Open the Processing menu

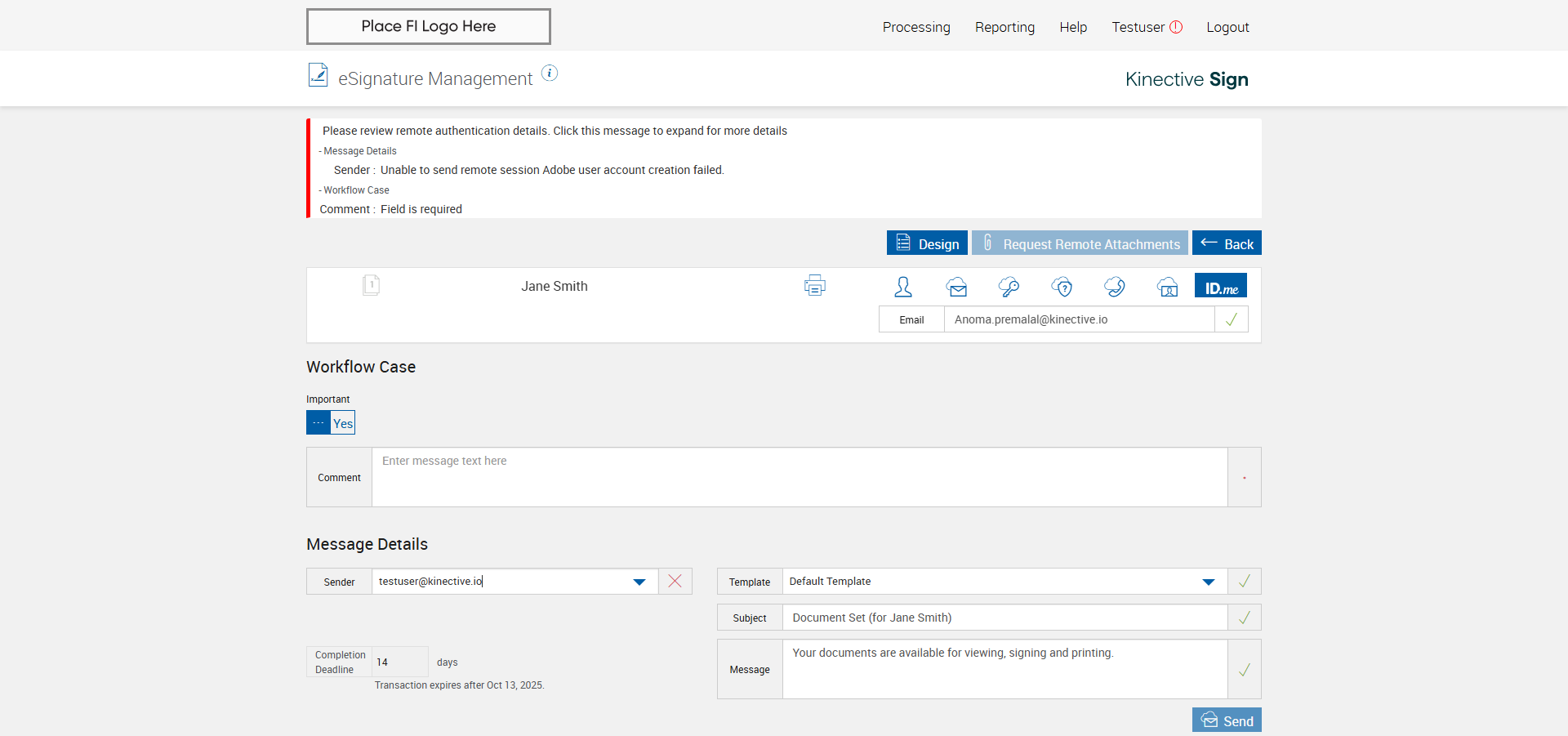point(916,27)
